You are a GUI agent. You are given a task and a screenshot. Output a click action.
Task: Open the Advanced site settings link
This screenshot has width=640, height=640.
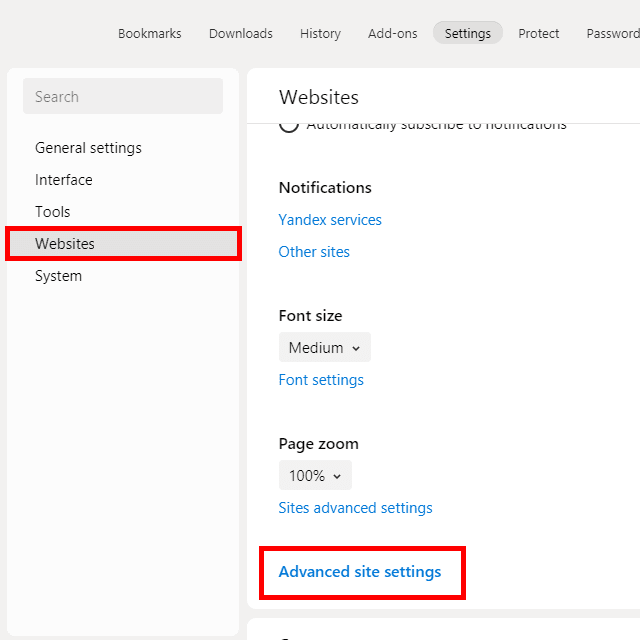point(360,572)
